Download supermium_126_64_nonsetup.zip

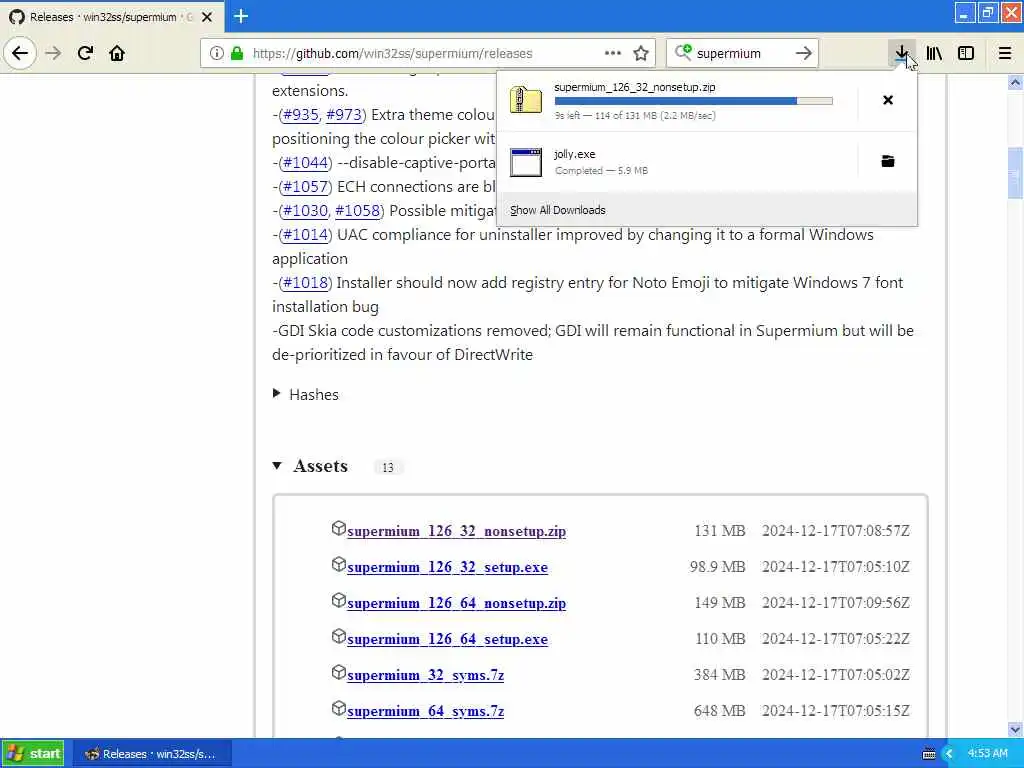(x=456, y=603)
